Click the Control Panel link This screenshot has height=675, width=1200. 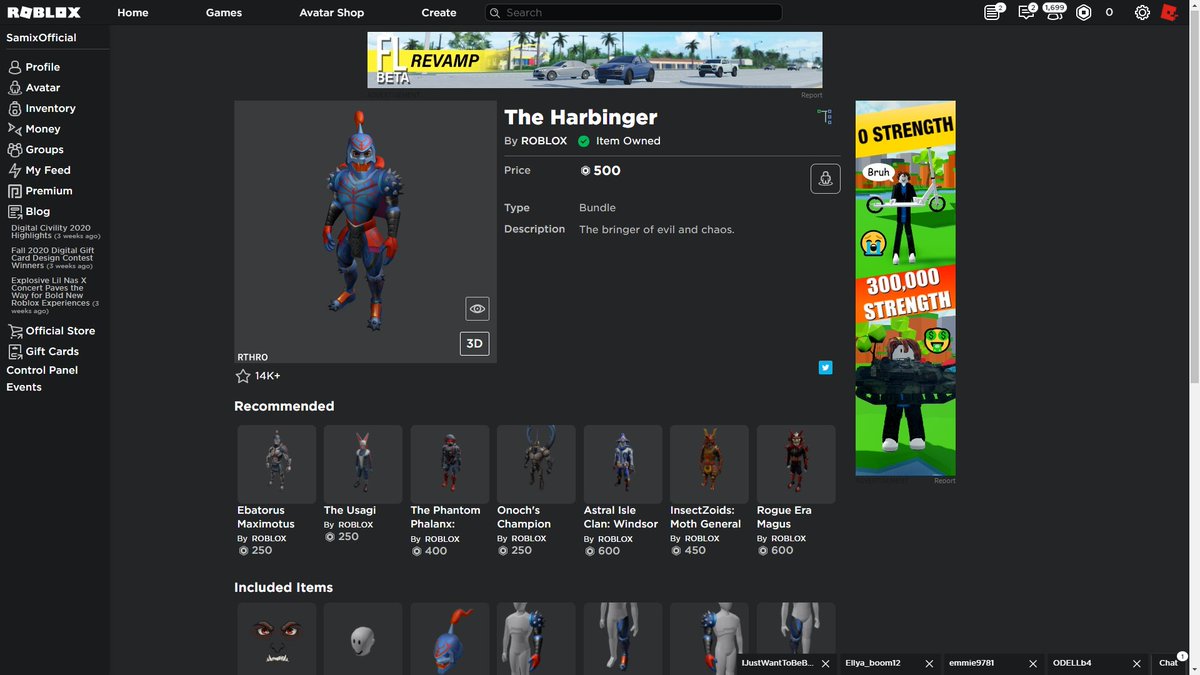click(x=42, y=370)
